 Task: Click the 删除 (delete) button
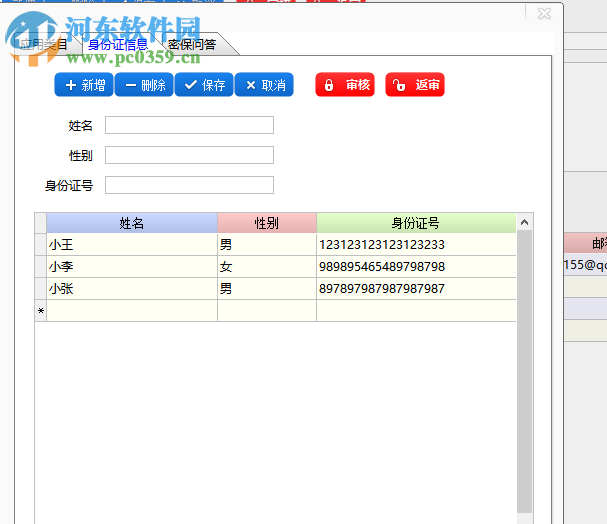point(144,85)
